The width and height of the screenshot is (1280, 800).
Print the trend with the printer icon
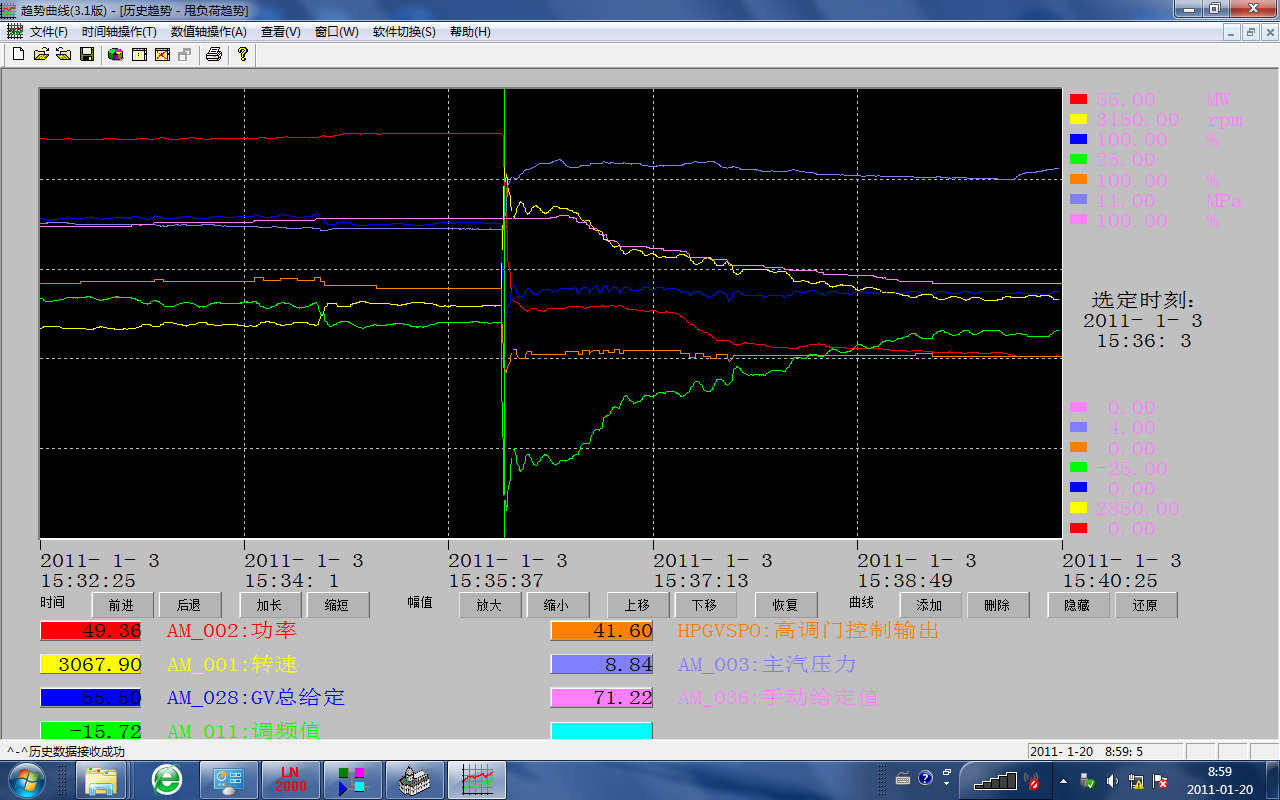[214, 54]
